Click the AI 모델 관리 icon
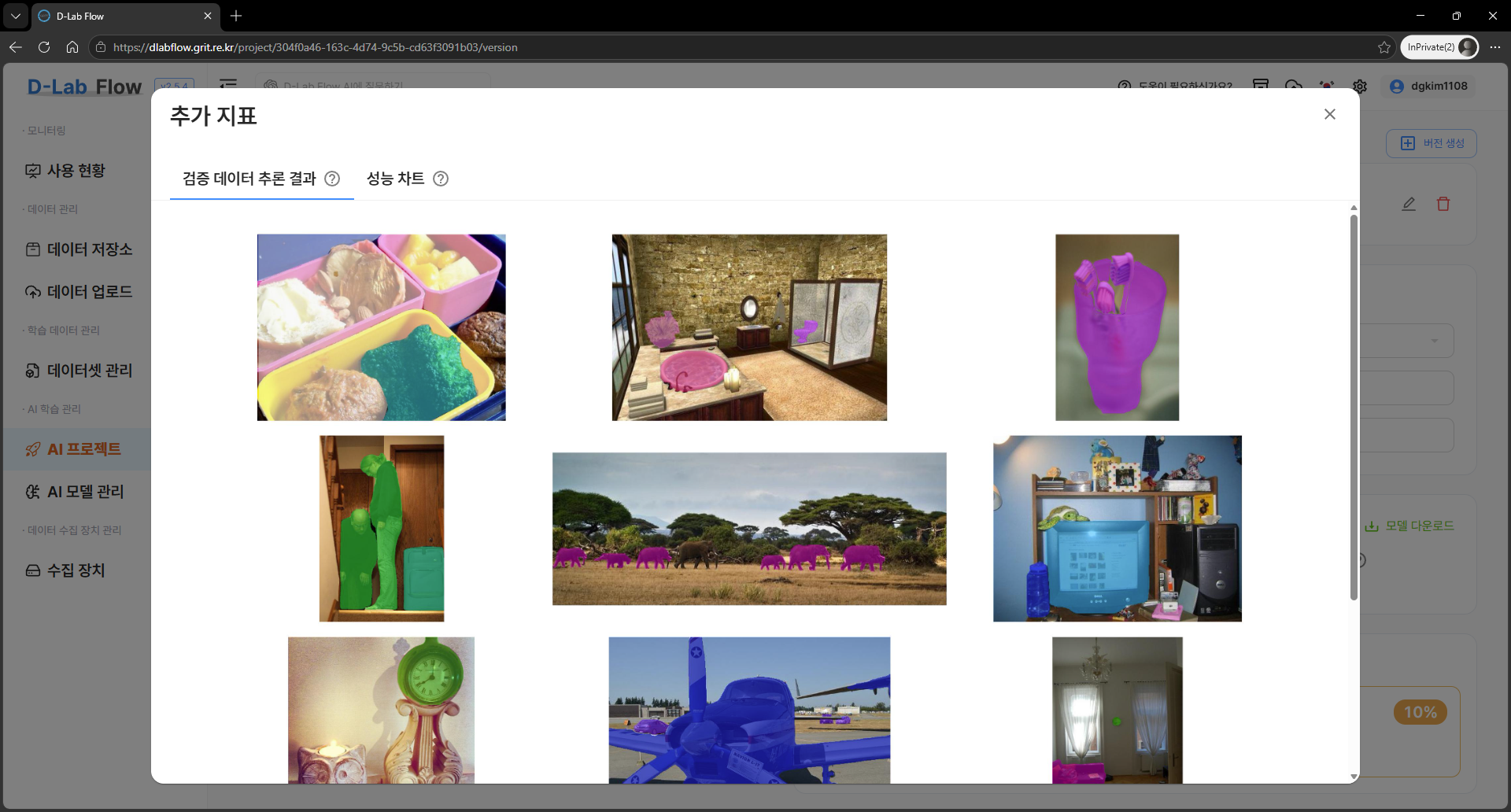 click(x=33, y=492)
